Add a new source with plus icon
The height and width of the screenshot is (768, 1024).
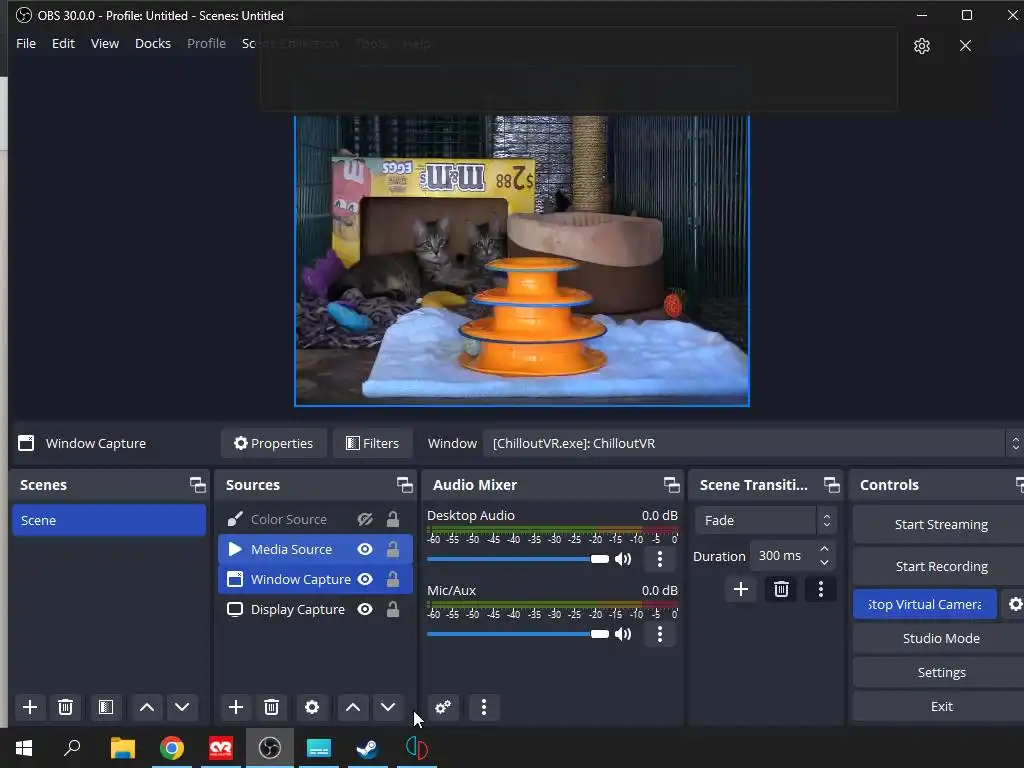[235, 707]
